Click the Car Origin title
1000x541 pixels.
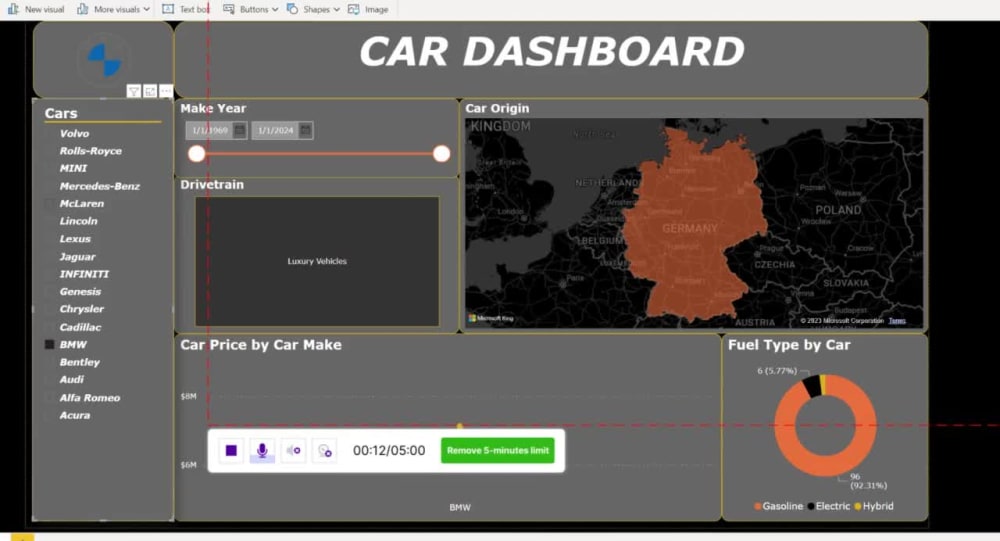tap(497, 108)
